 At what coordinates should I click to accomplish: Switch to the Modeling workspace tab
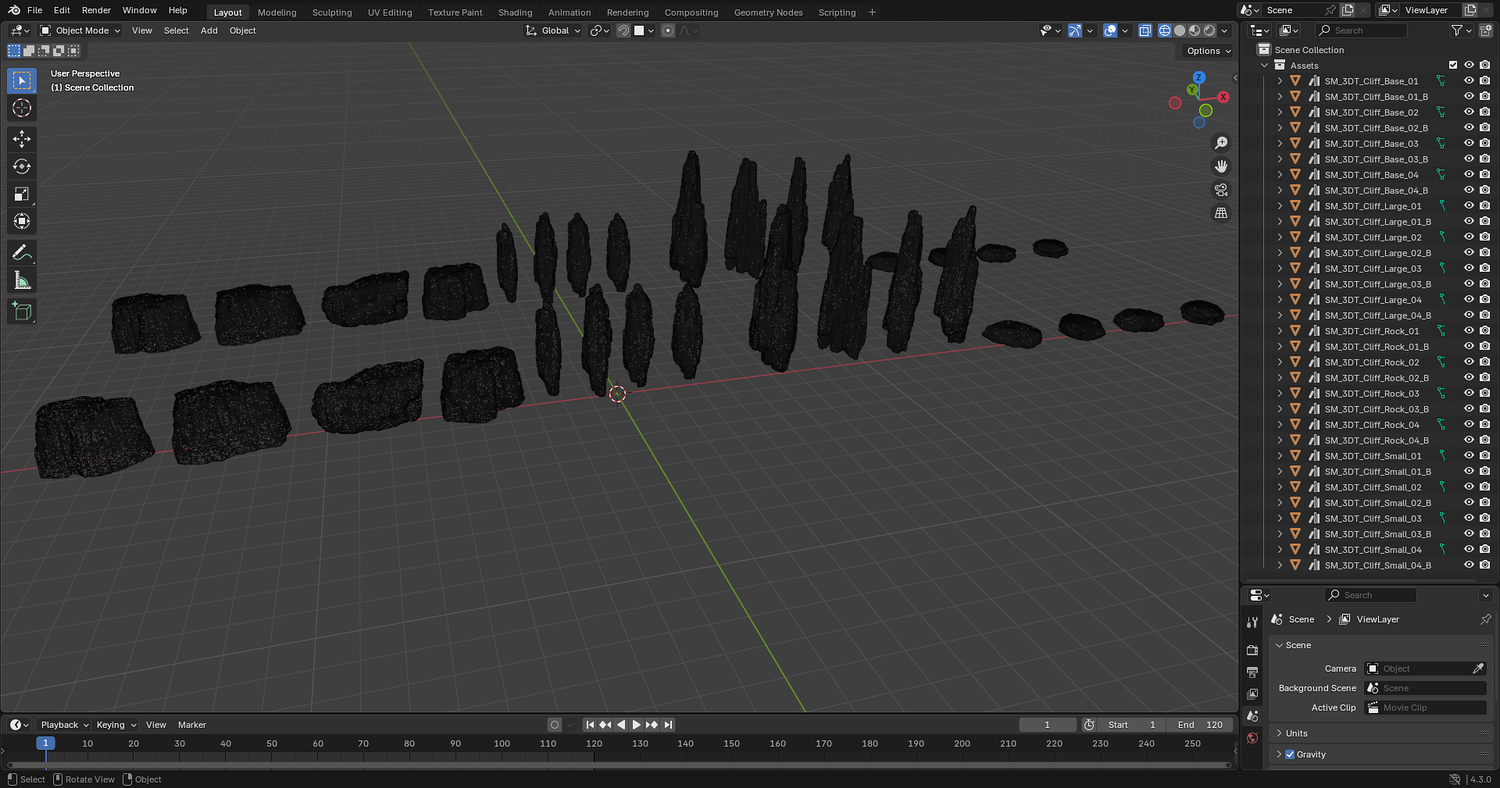277,12
